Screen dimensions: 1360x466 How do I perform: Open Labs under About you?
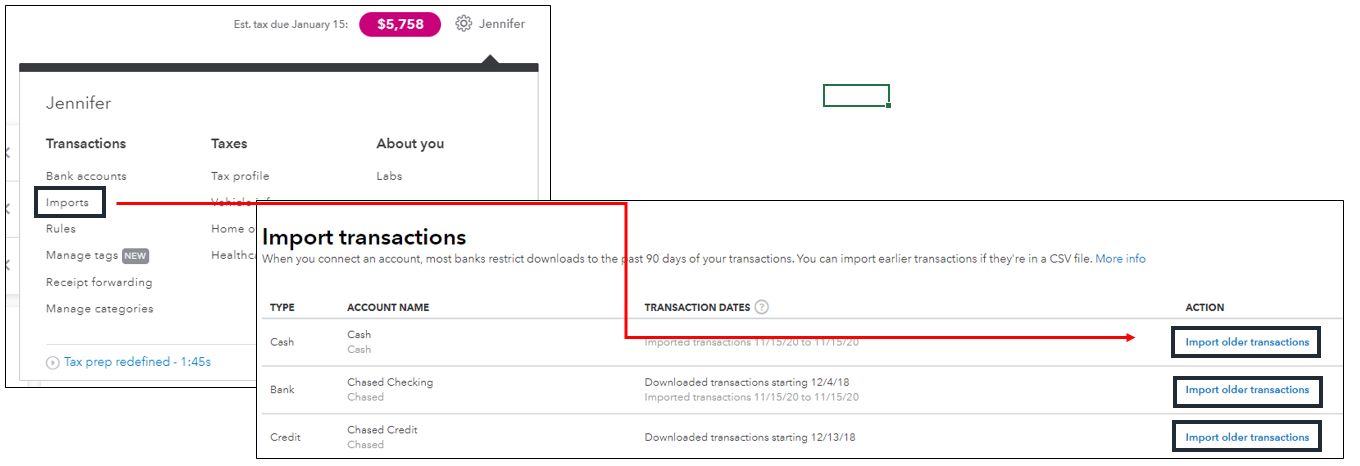(389, 176)
